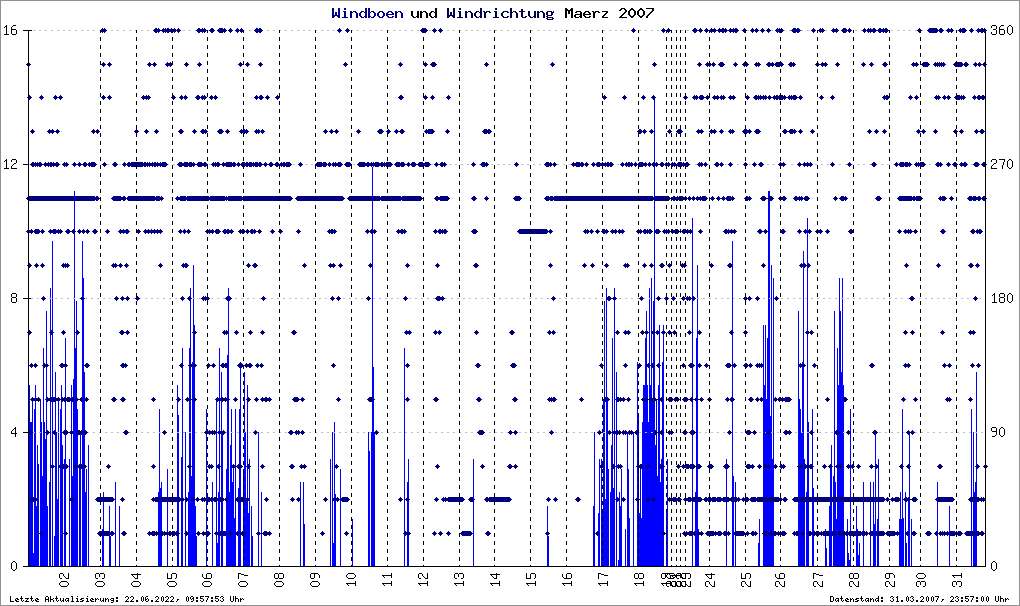Image resolution: width=1020 pixels, height=606 pixels.
Task: Select the right axis label 270
Action: coord(1002,164)
